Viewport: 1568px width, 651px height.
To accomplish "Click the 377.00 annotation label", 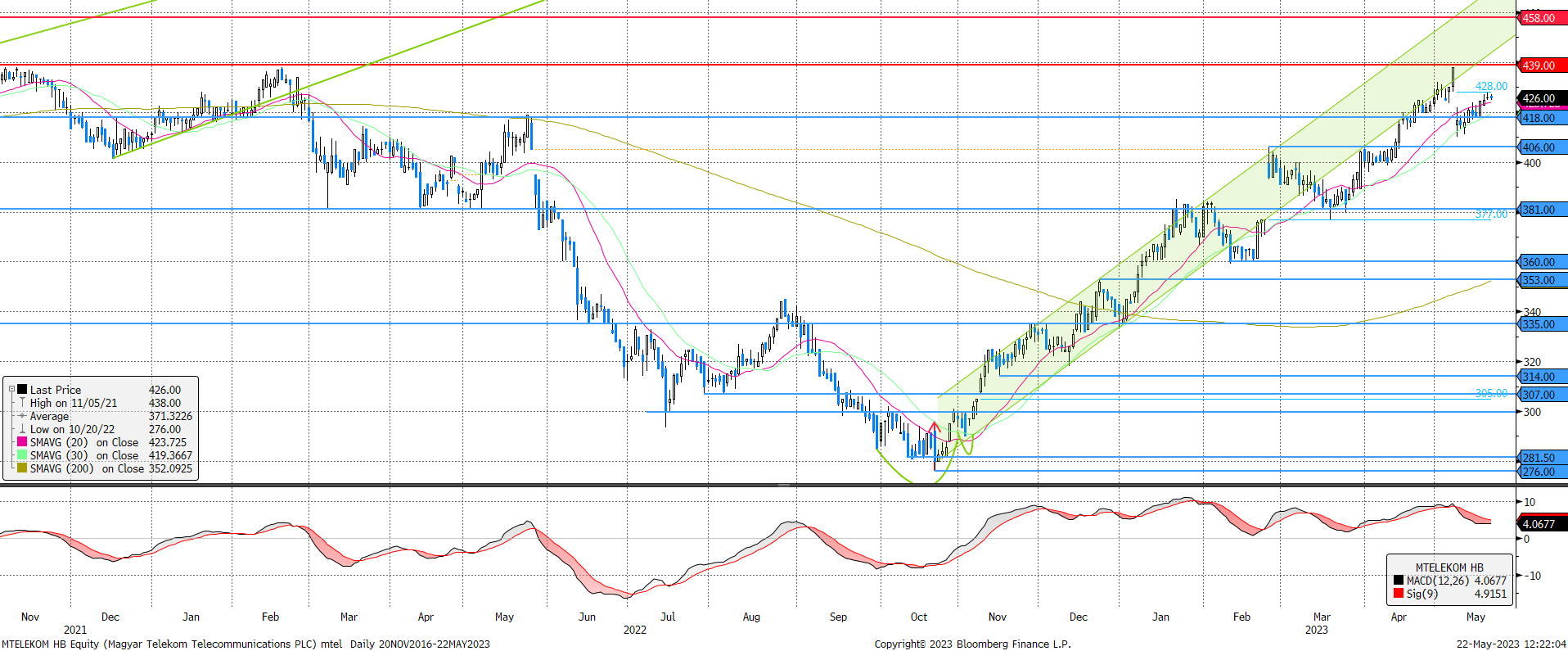I will [1491, 214].
